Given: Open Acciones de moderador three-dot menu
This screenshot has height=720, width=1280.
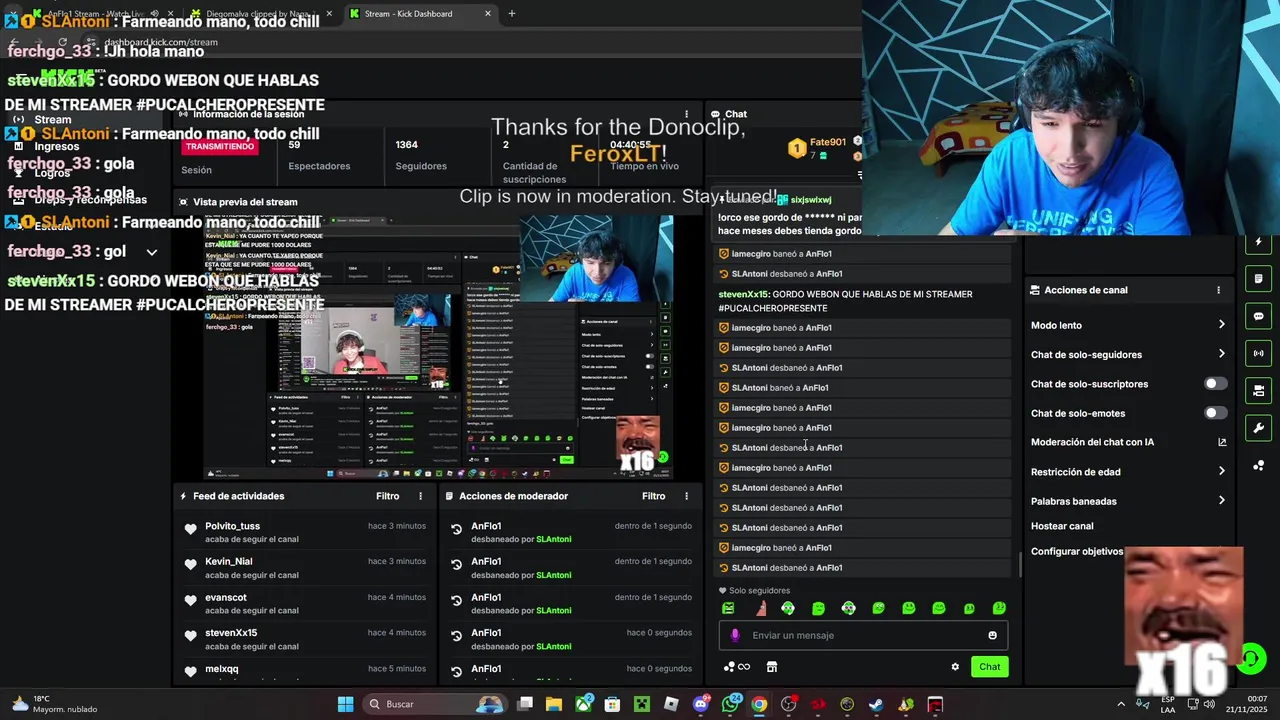Looking at the screenshot, I should (686, 496).
